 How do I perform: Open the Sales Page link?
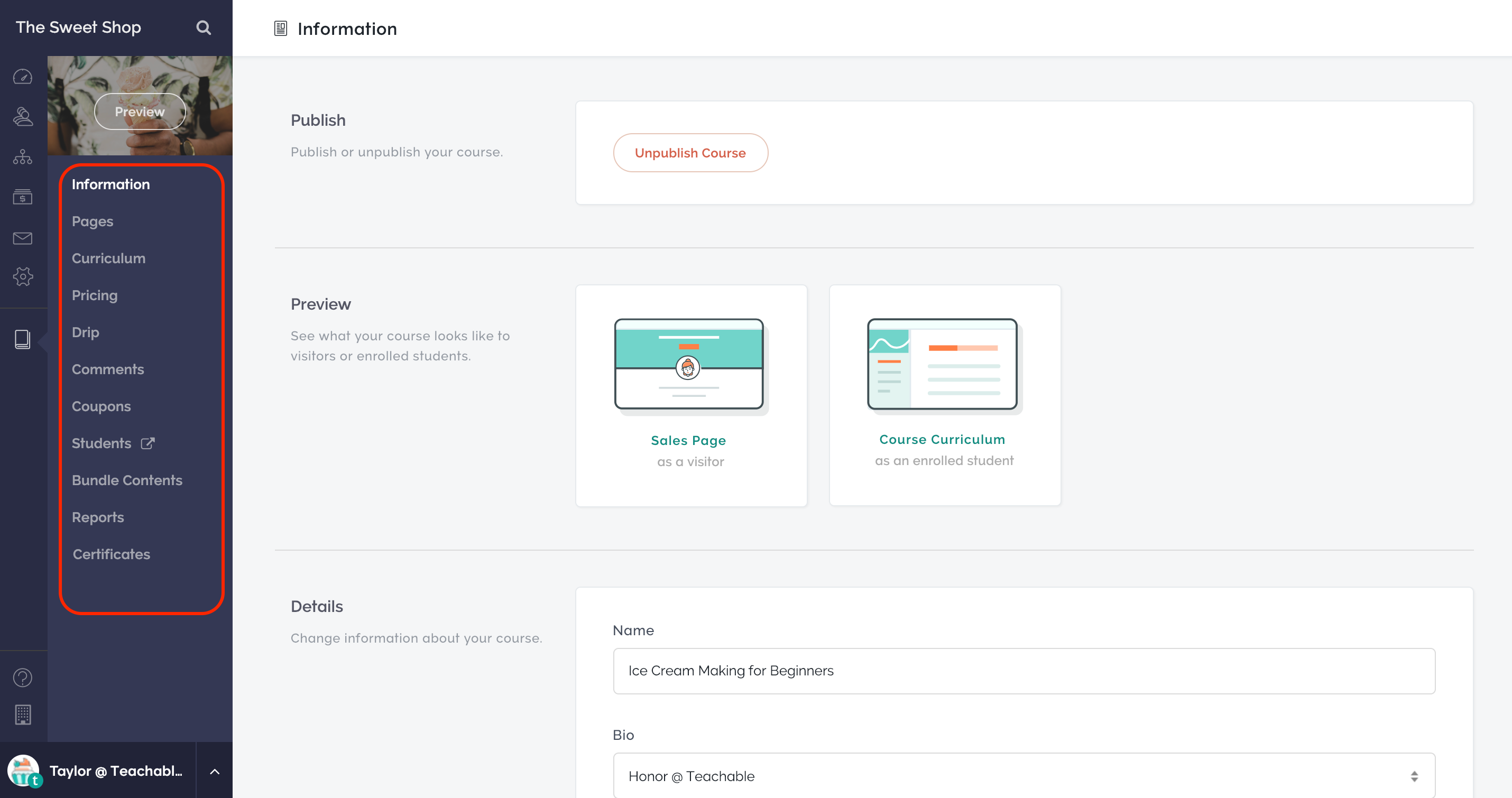click(x=688, y=440)
